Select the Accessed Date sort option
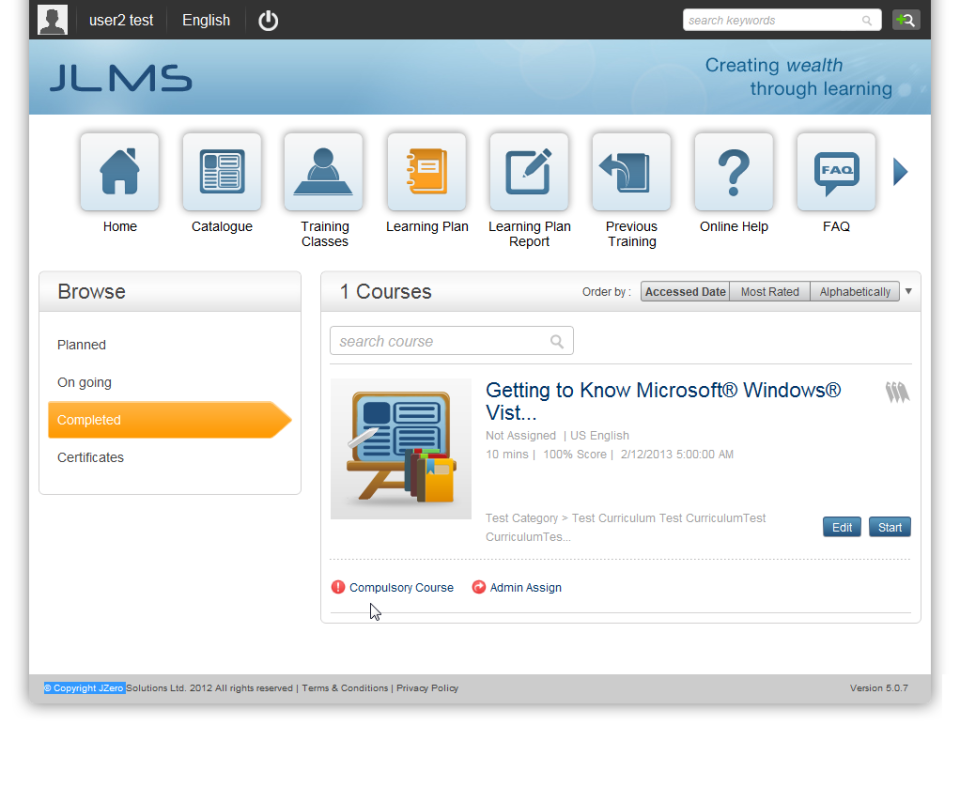Viewport: 960px width, 787px height. tap(684, 291)
